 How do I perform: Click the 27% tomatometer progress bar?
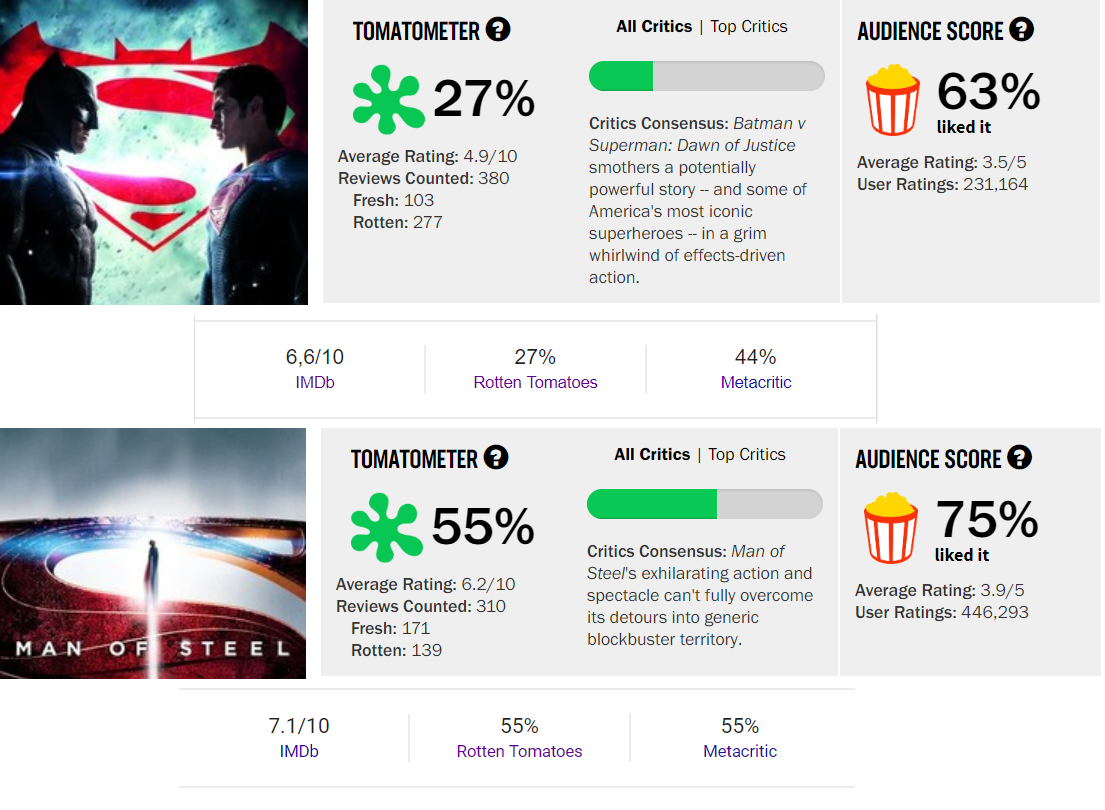tap(707, 76)
